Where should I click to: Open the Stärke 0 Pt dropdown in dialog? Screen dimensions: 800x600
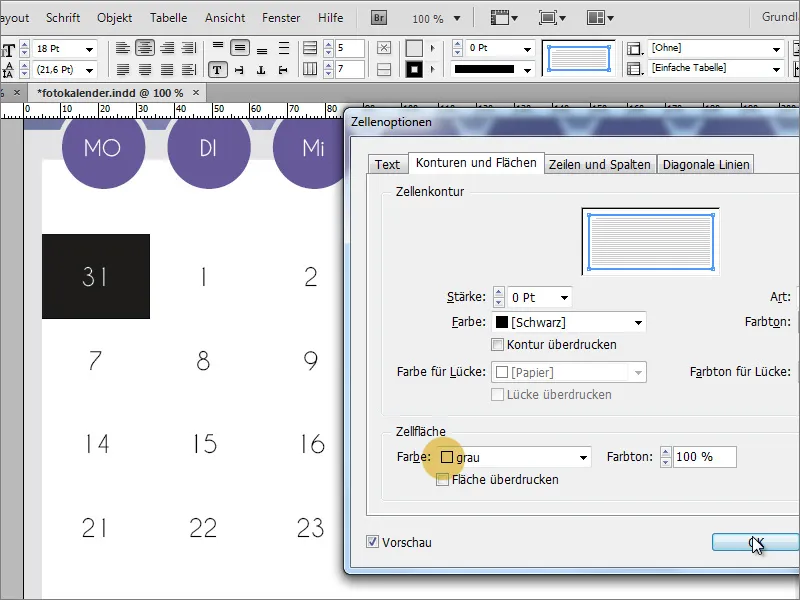point(564,297)
